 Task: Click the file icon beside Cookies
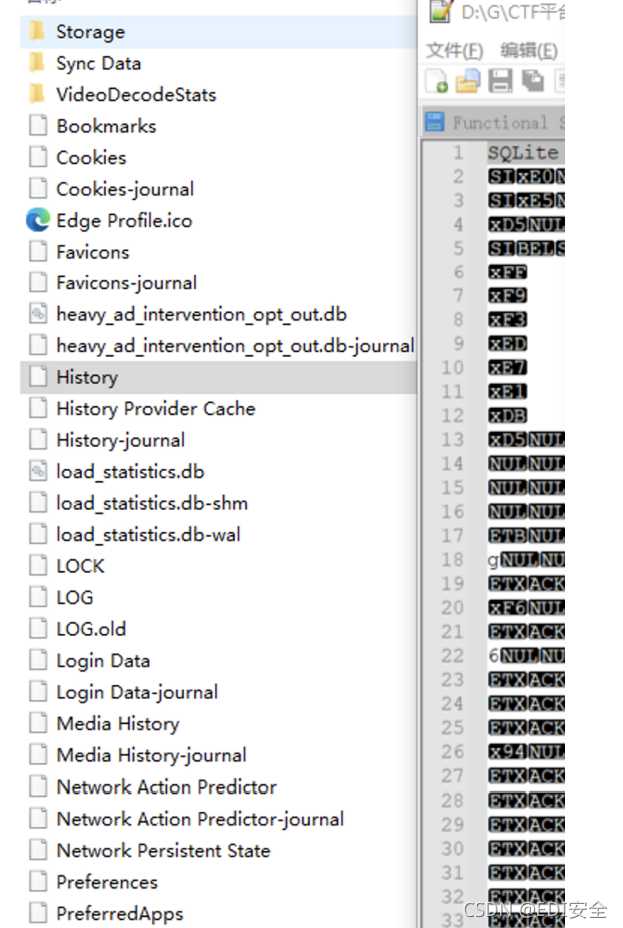coord(38,156)
